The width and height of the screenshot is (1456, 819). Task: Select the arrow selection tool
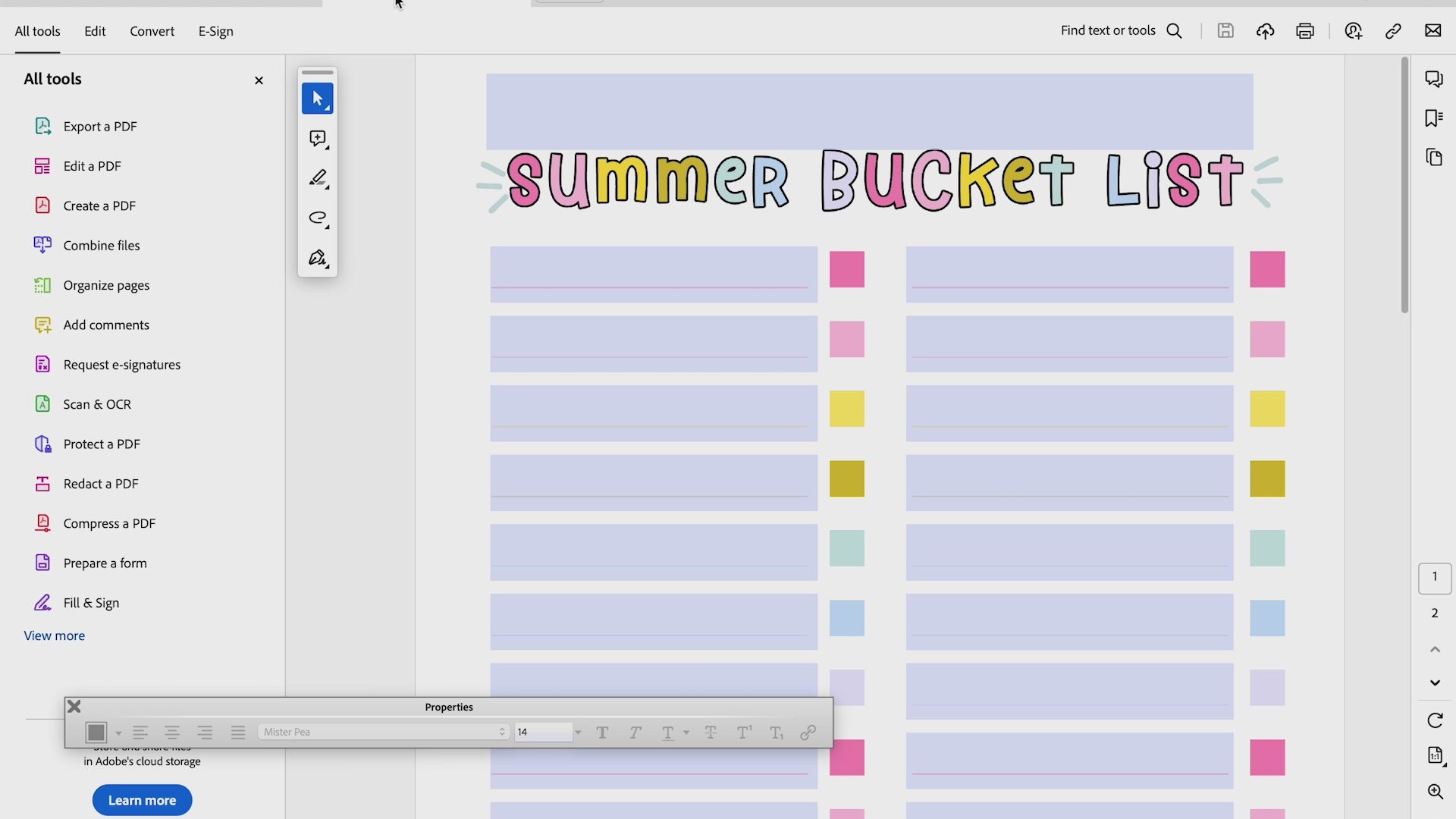click(x=317, y=99)
